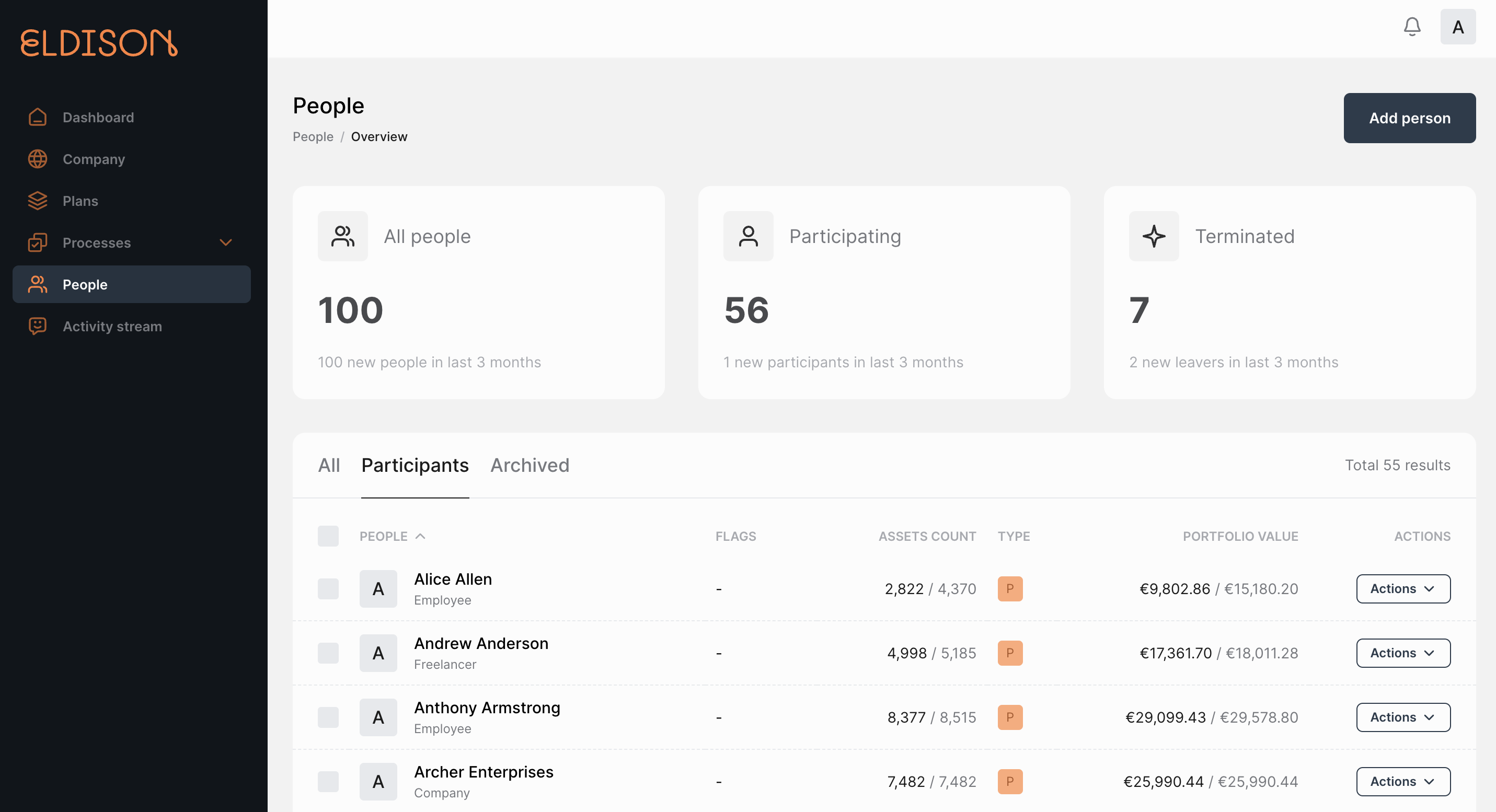Open the Actions dropdown for Anthony Armstrong
Viewport: 1496px width, 812px height.
1403,717
